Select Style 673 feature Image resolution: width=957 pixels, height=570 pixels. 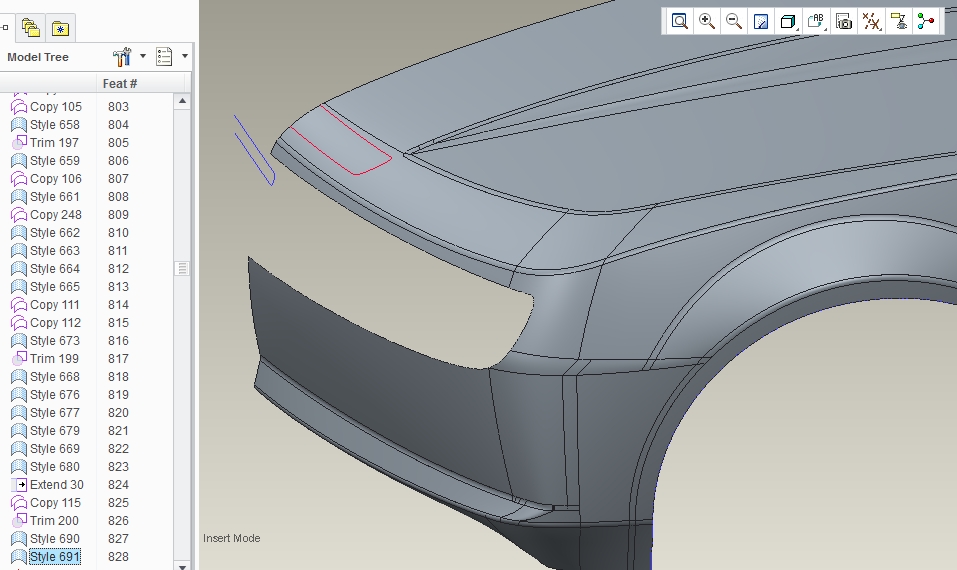pos(55,341)
